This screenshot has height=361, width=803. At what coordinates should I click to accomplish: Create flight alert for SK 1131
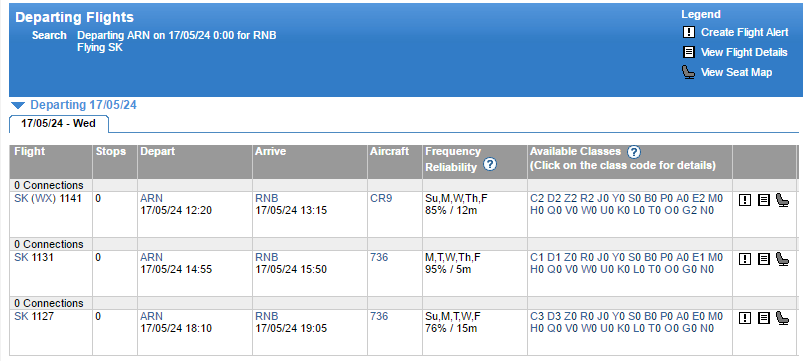745,260
